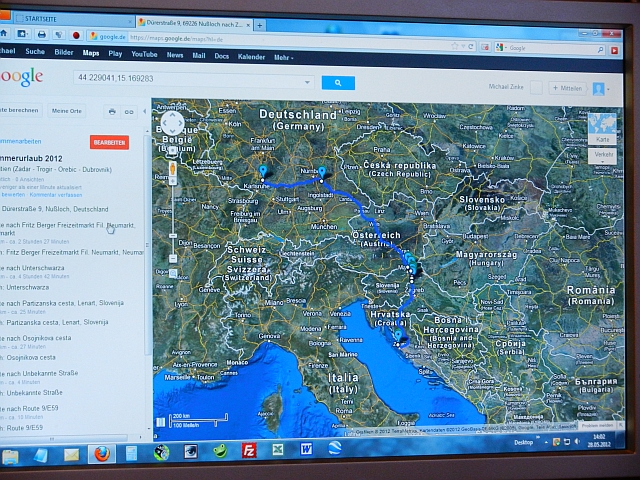Click the user profile avatar icon
This screenshot has height=480, width=640.
point(598,89)
